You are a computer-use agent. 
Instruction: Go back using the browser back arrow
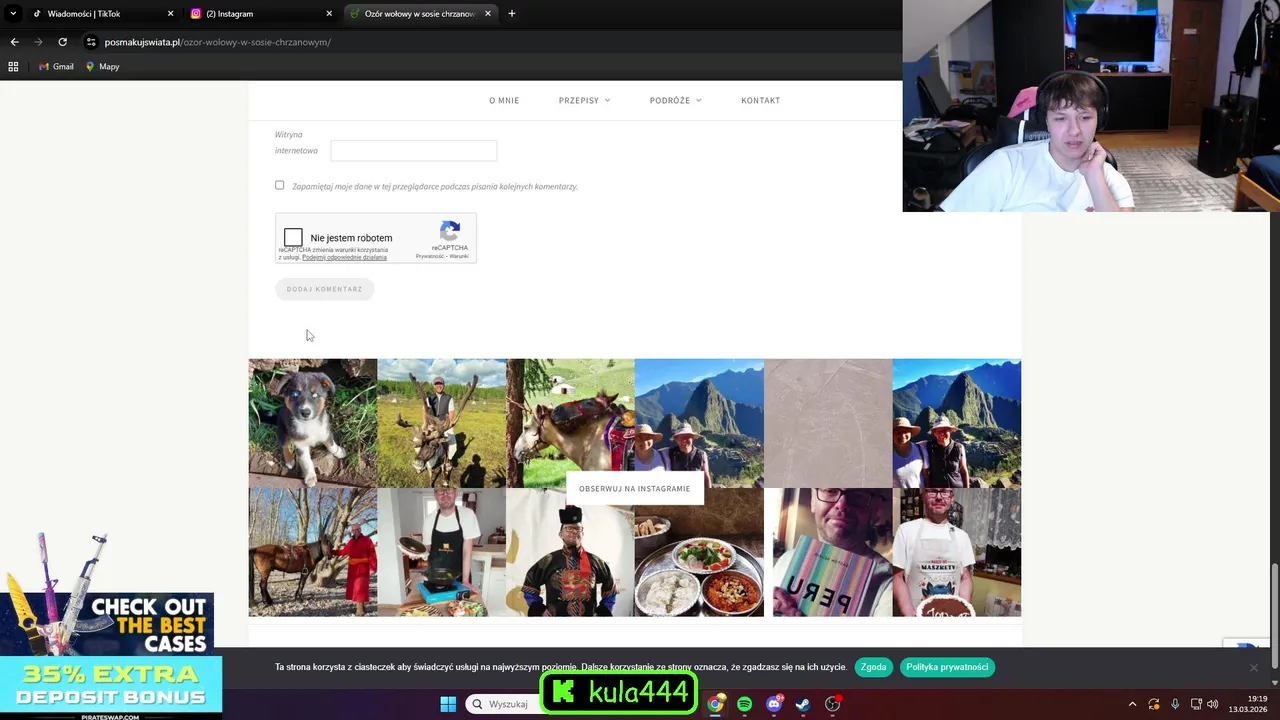pos(14,42)
